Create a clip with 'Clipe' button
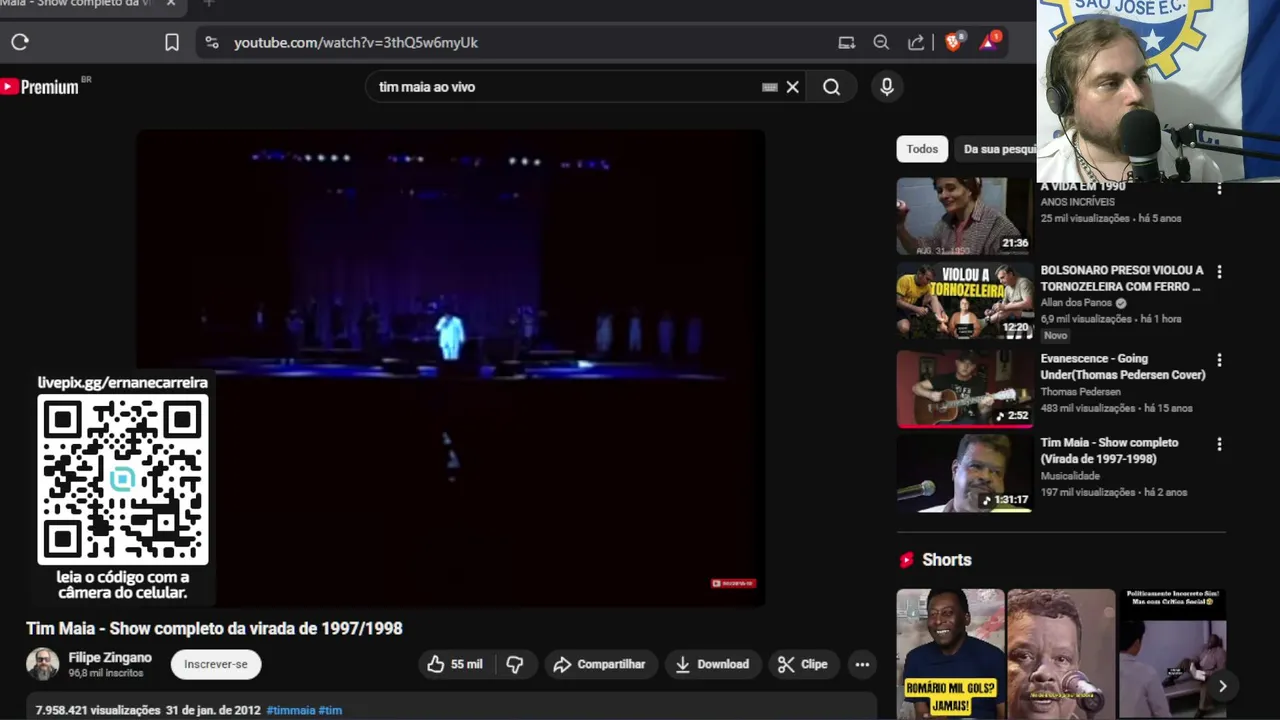This screenshot has height=720, width=1280. (x=803, y=664)
